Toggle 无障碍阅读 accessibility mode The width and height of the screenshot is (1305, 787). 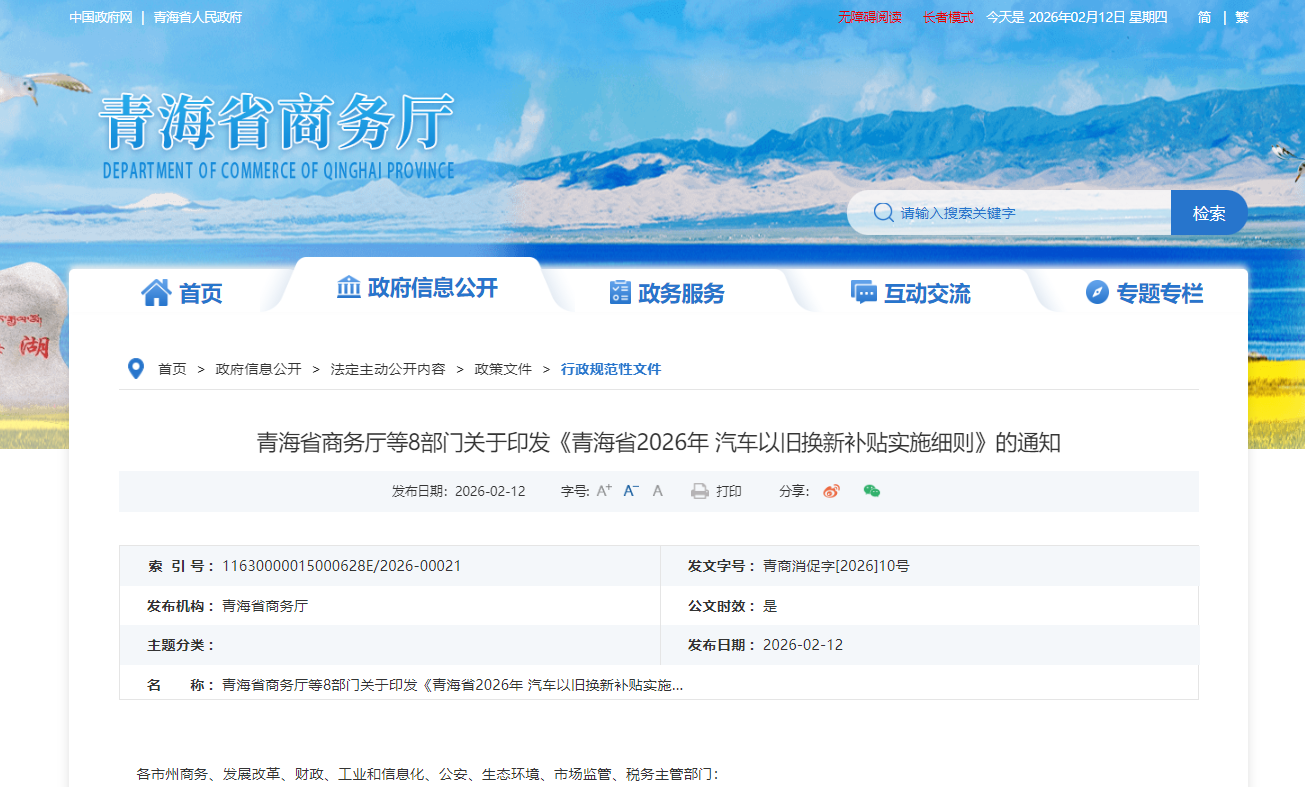[x=869, y=17]
